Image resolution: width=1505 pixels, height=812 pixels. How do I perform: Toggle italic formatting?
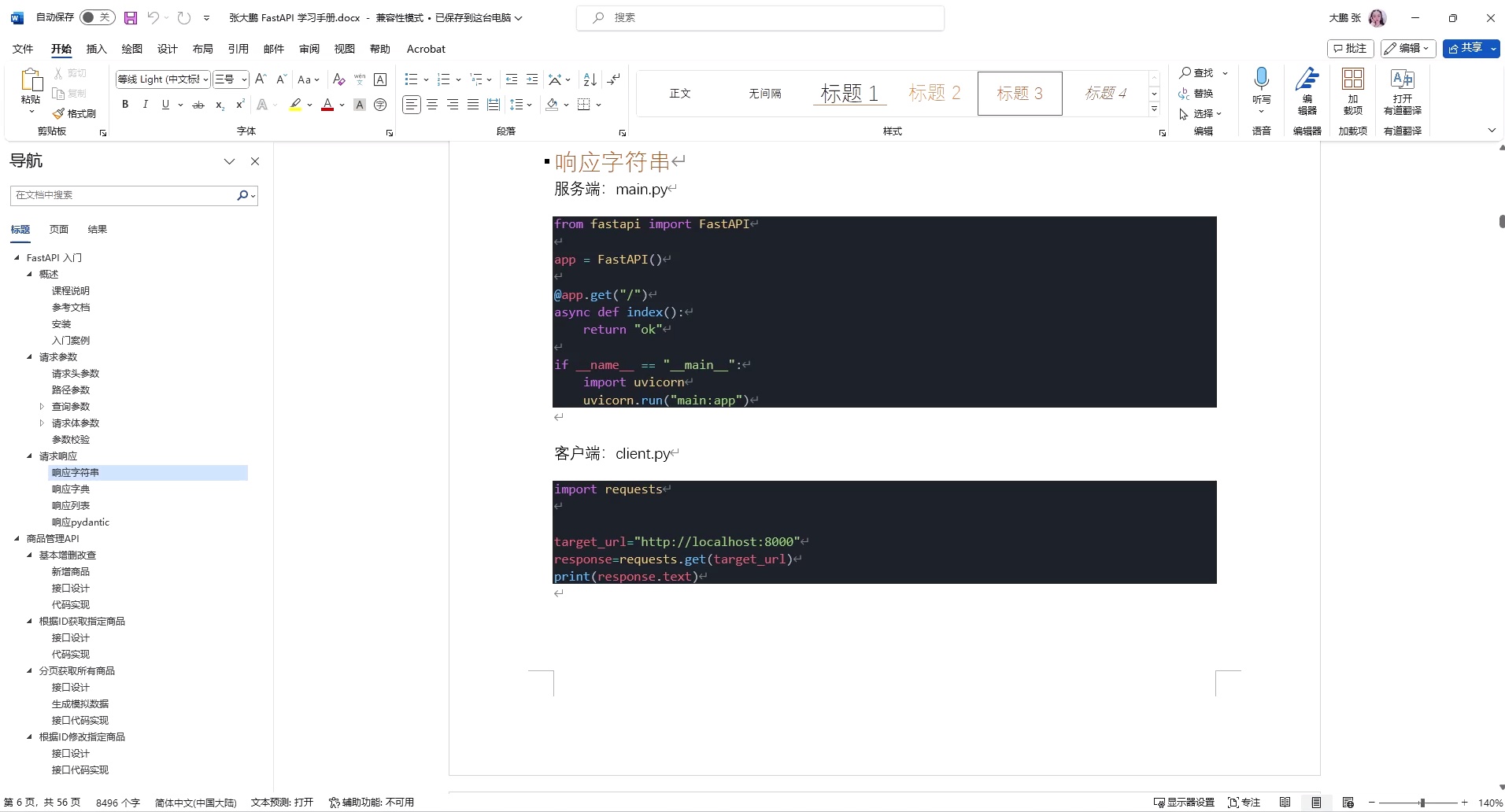pos(145,104)
